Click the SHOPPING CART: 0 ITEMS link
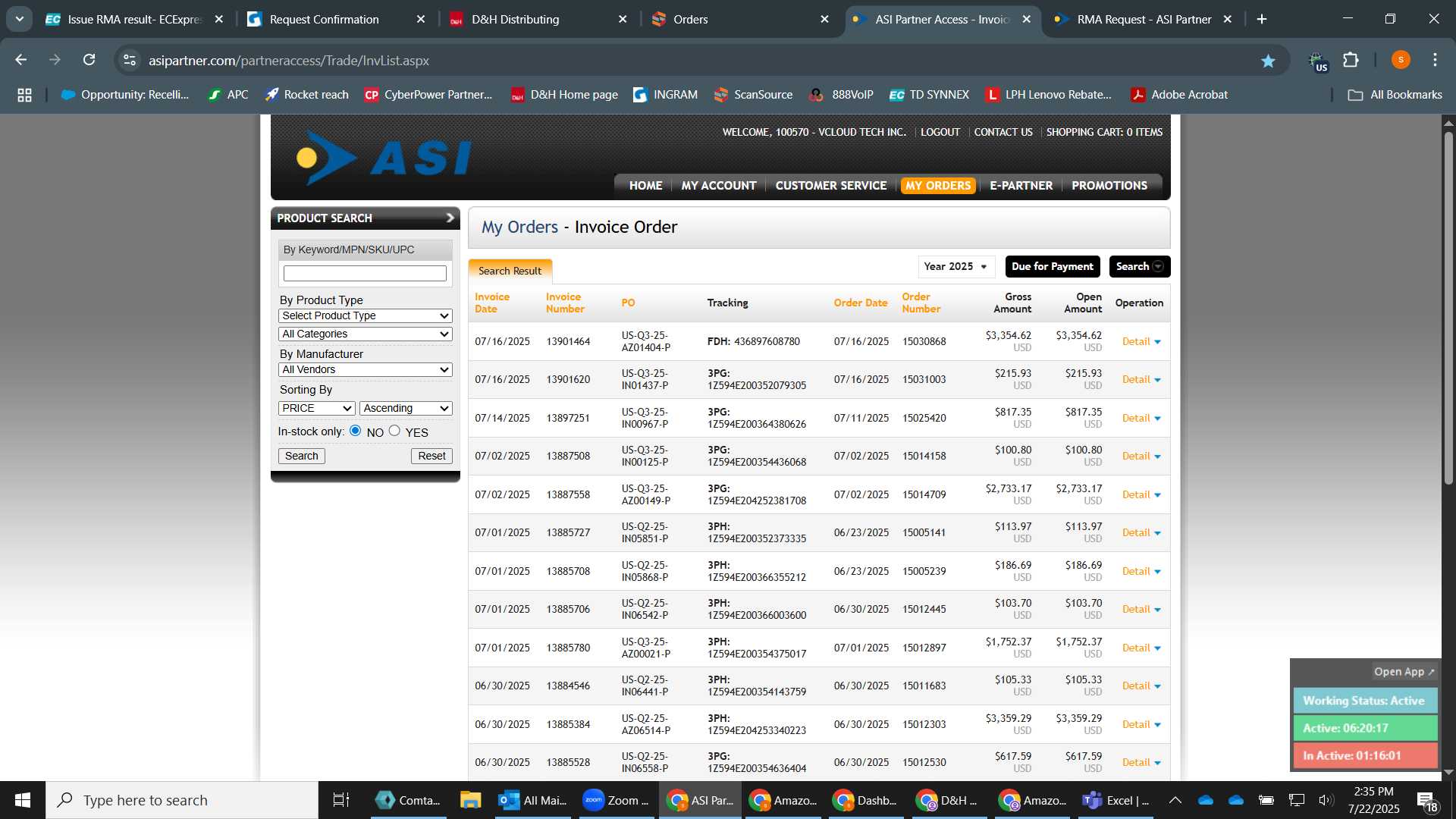 (x=1104, y=132)
